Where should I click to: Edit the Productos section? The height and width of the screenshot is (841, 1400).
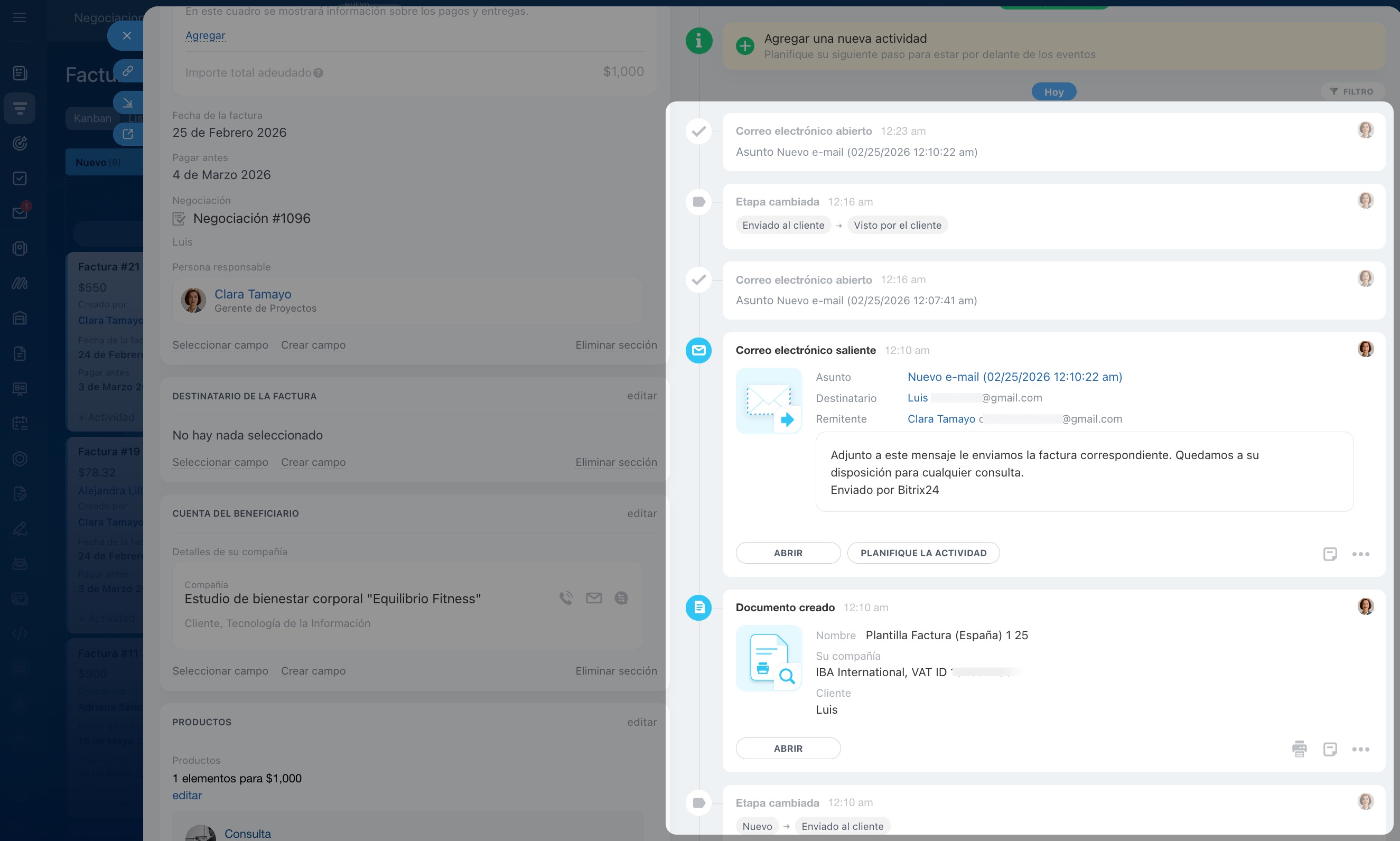tap(641, 722)
